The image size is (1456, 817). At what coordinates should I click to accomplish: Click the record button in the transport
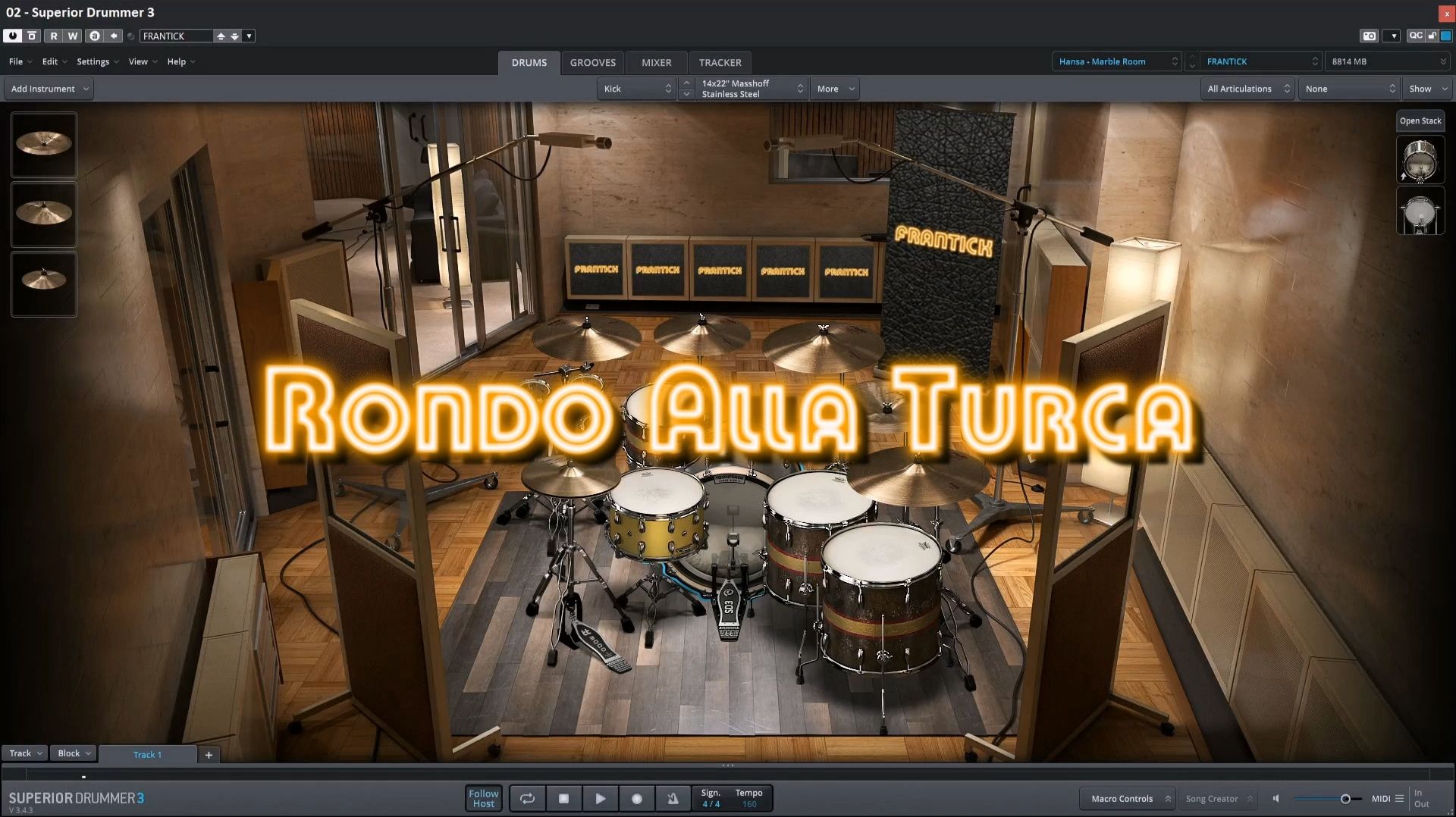coord(637,798)
